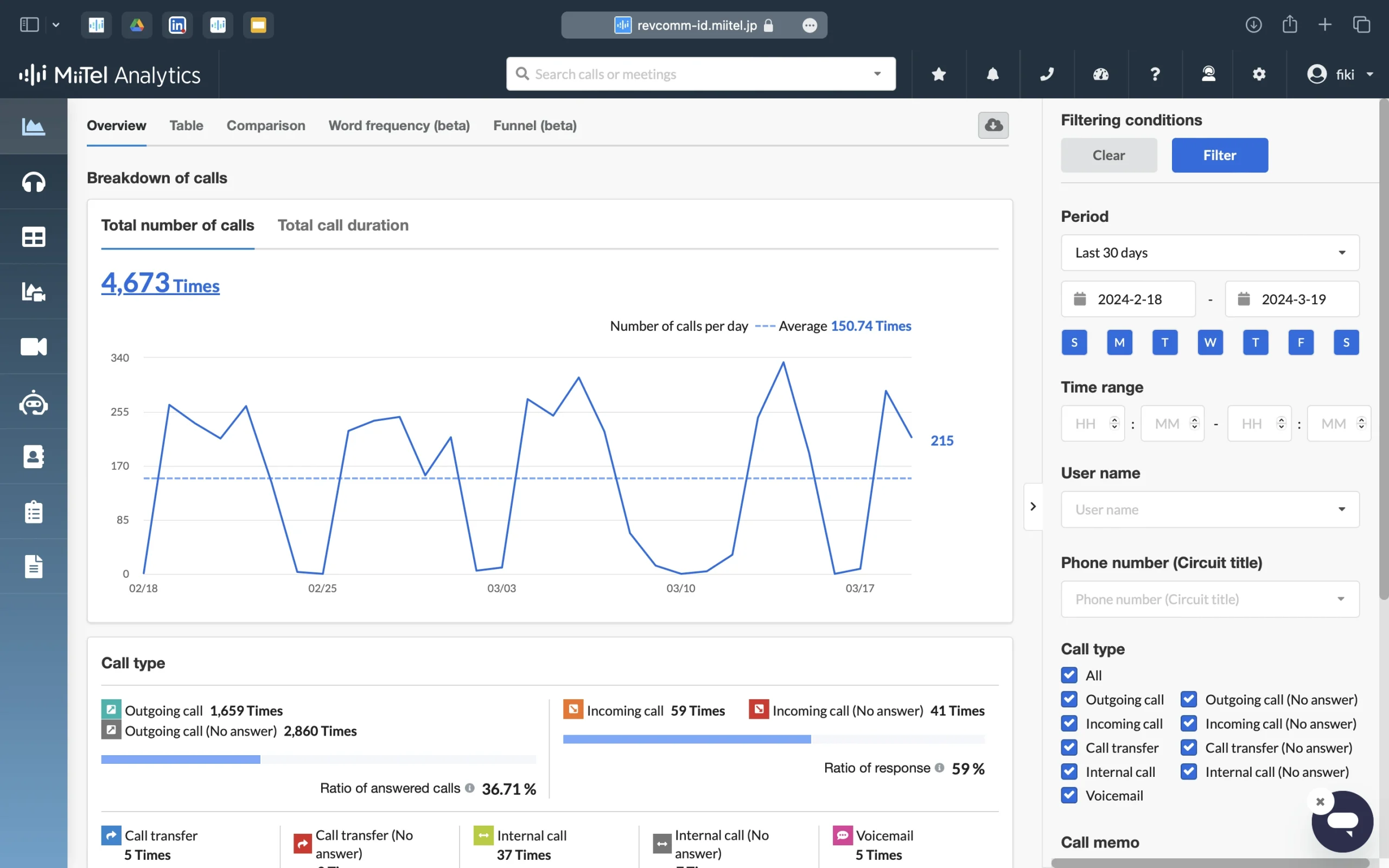Open the Last 30 days period dropdown
This screenshot has width=1389, height=868.
(1209, 253)
